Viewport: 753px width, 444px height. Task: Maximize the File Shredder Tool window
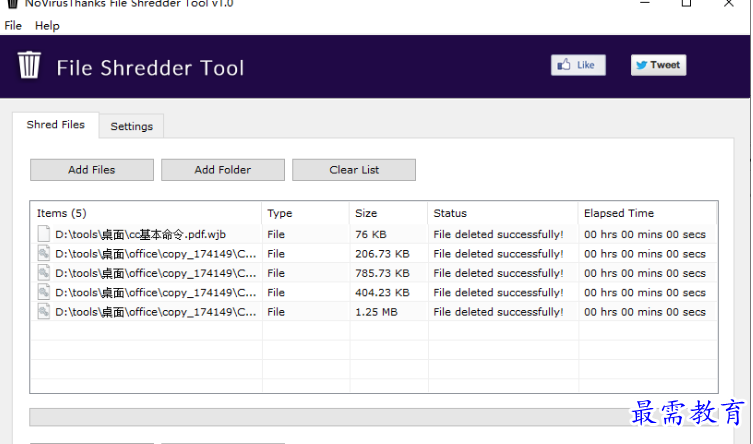coord(687,3)
